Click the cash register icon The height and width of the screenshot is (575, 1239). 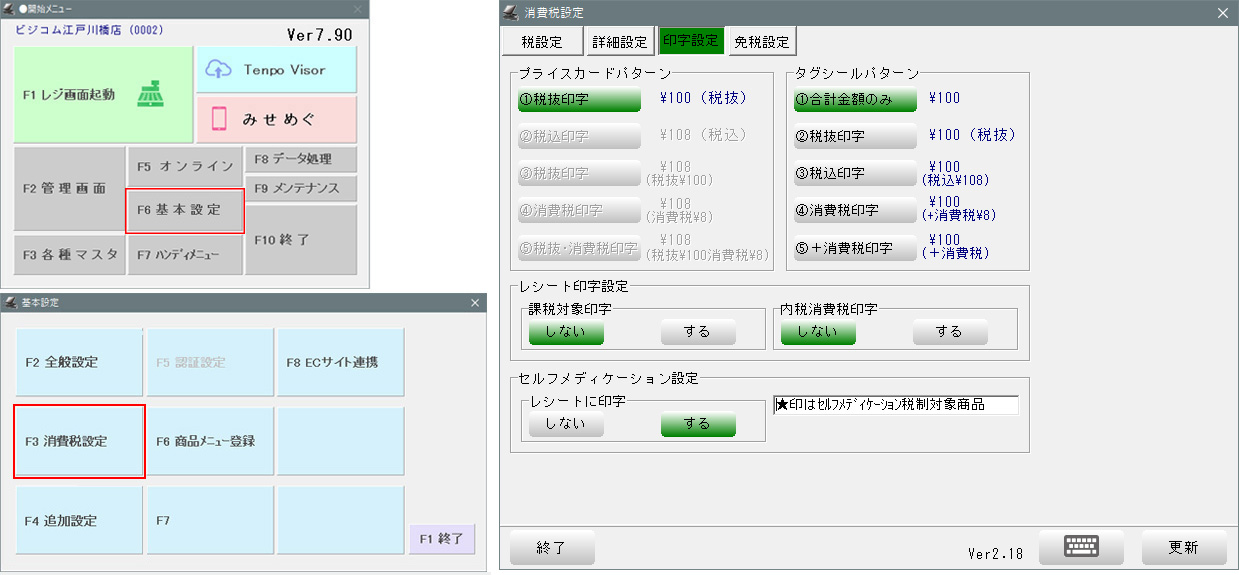(151, 95)
